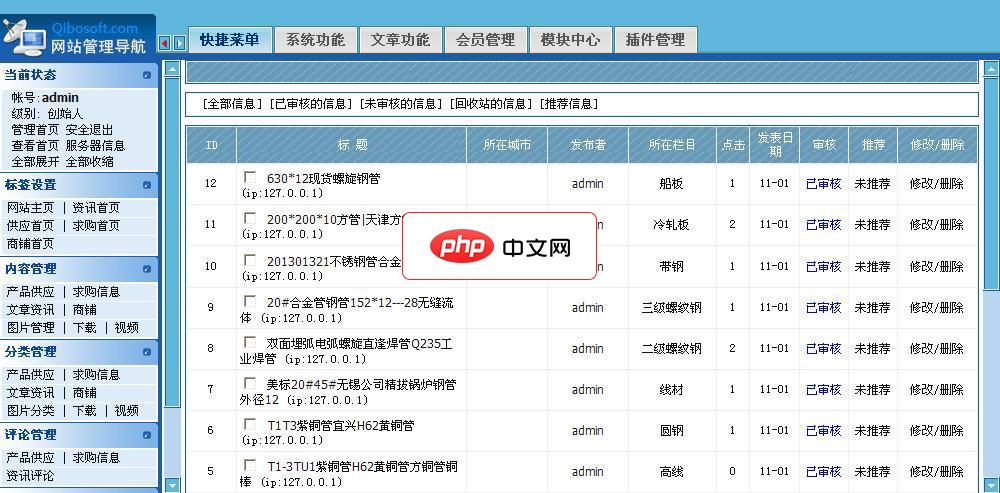Click 二级螺纹钢 category cell
1000x493 pixels.
pos(671,349)
